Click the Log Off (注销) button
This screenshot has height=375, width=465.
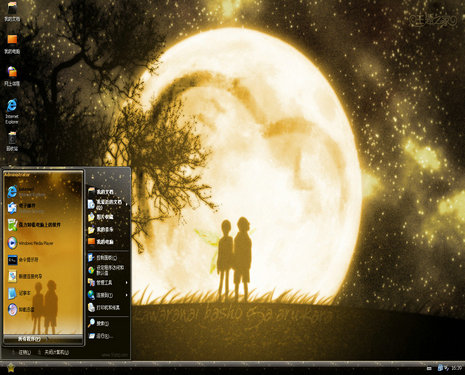[x=21, y=352]
